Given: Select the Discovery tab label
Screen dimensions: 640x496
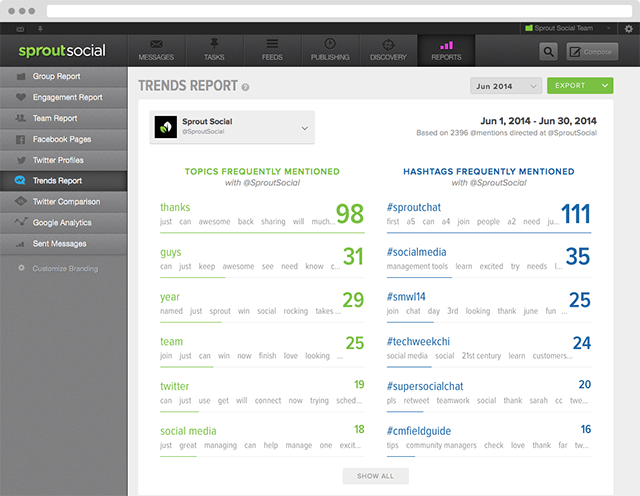Looking at the screenshot, I should click(388, 57).
